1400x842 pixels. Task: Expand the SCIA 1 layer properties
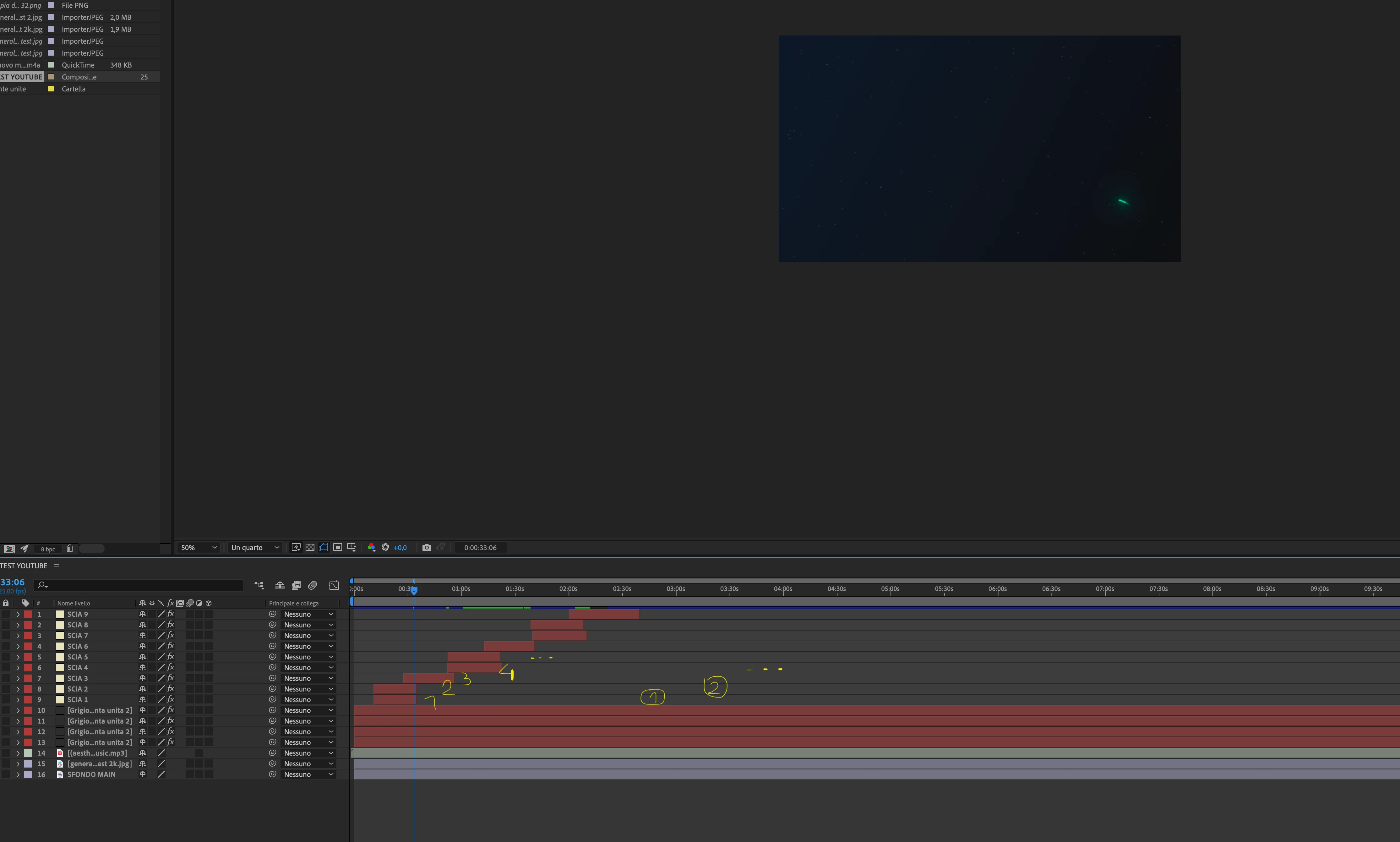click(18, 700)
